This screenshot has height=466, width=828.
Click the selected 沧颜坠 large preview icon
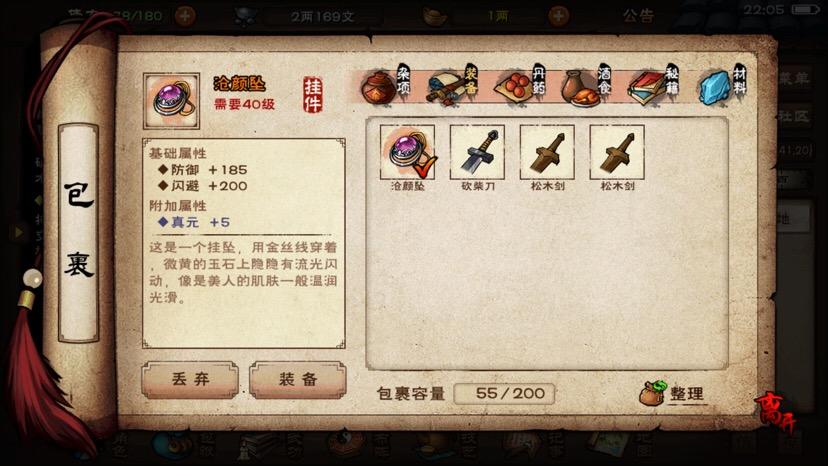click(x=172, y=101)
